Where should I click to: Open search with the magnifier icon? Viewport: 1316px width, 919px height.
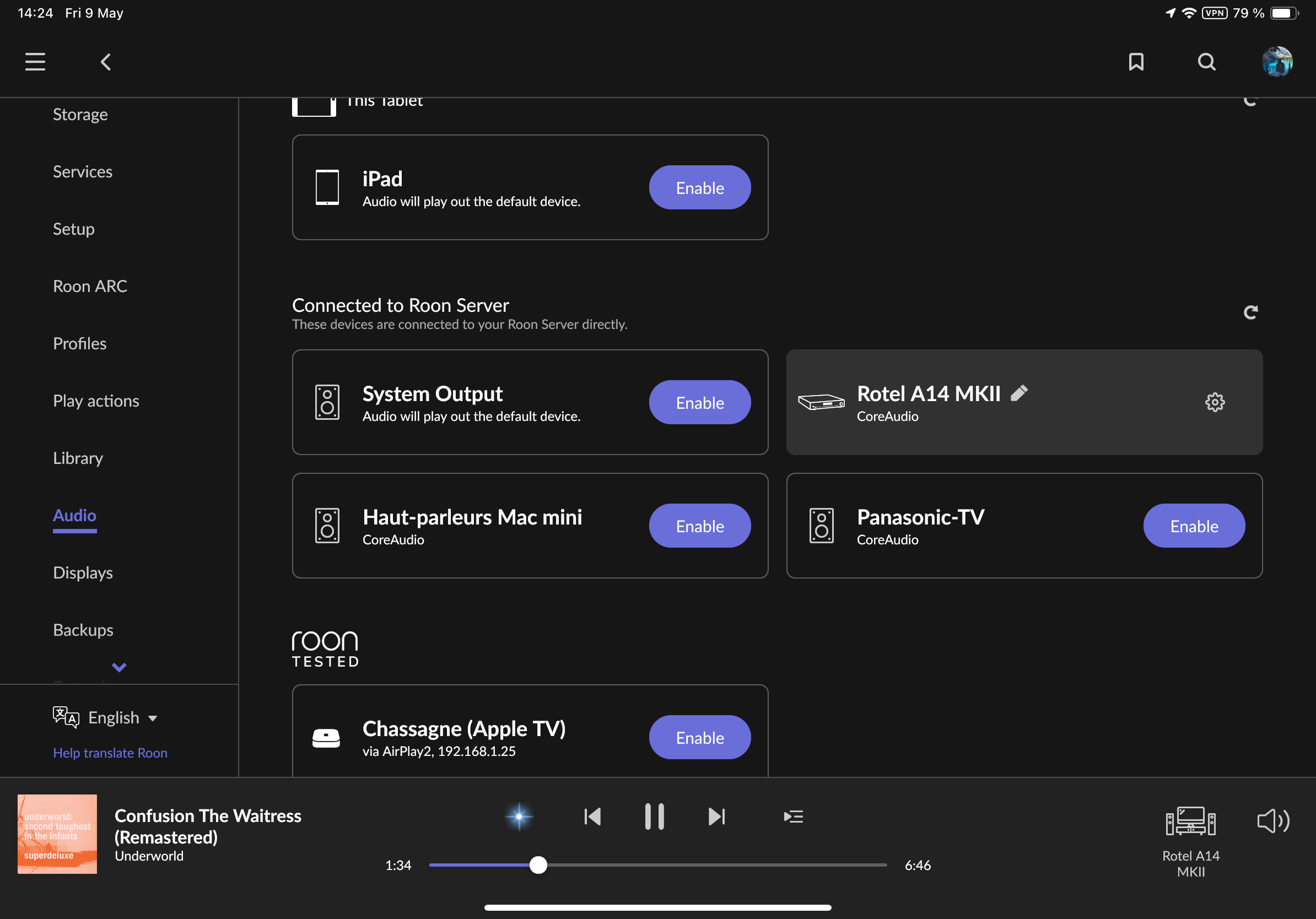tap(1206, 62)
